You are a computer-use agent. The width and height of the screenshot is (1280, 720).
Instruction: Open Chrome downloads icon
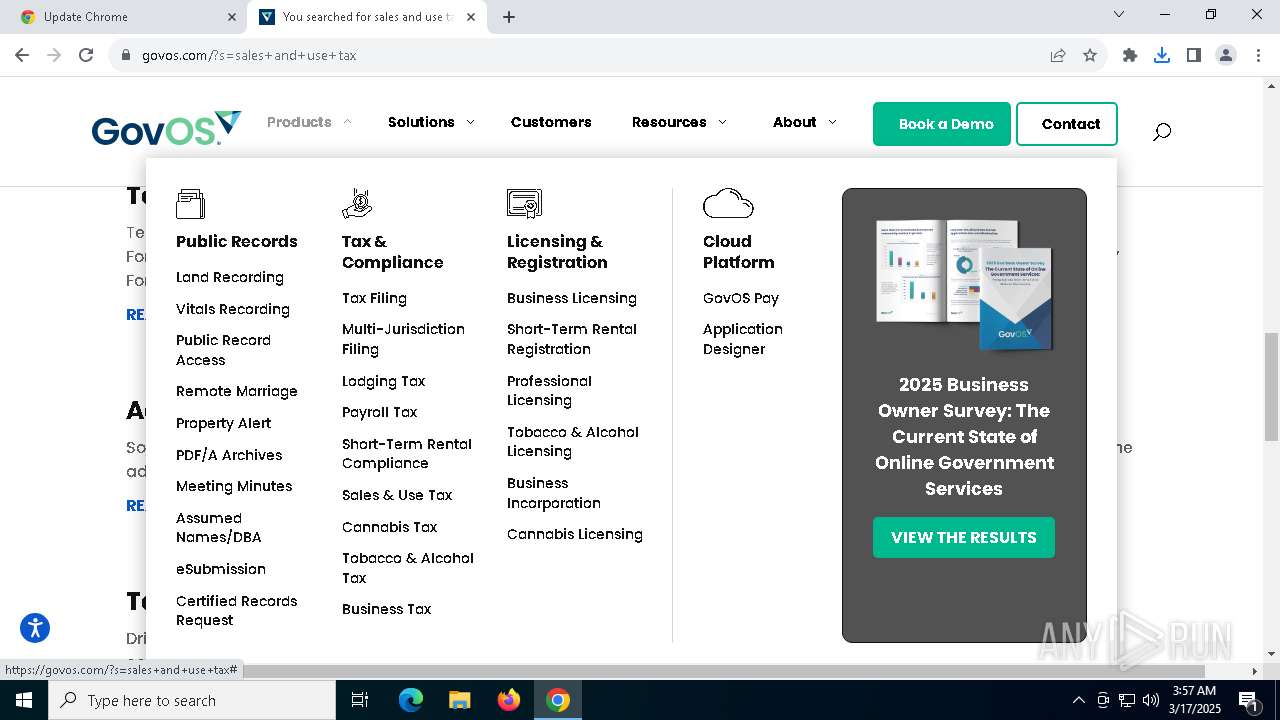[1162, 55]
